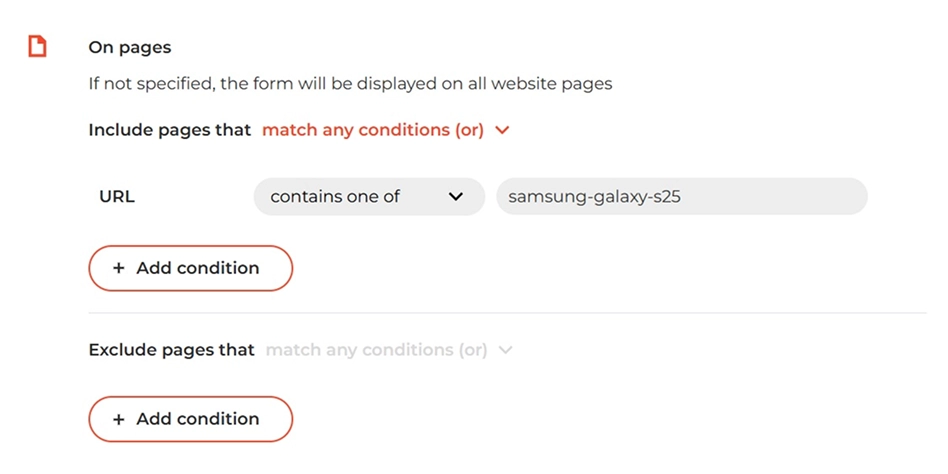The height and width of the screenshot is (474, 948).
Task: Click the orange page icon beside On pages
Action: 37,47
